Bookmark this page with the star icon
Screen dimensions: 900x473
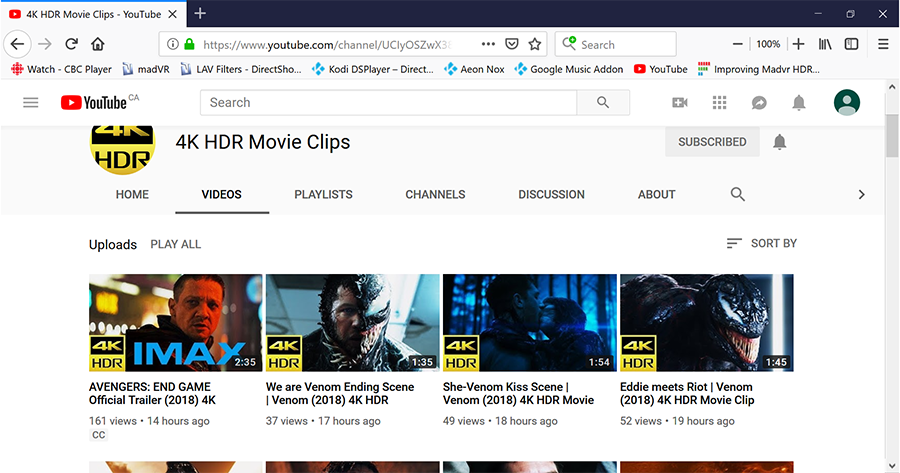[x=535, y=44]
